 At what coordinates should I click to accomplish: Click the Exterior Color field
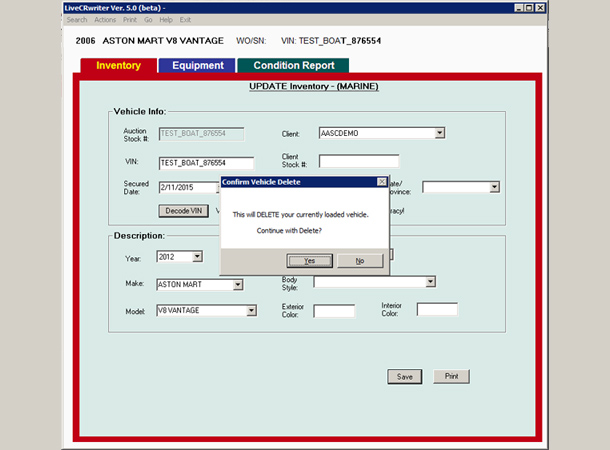(334, 311)
